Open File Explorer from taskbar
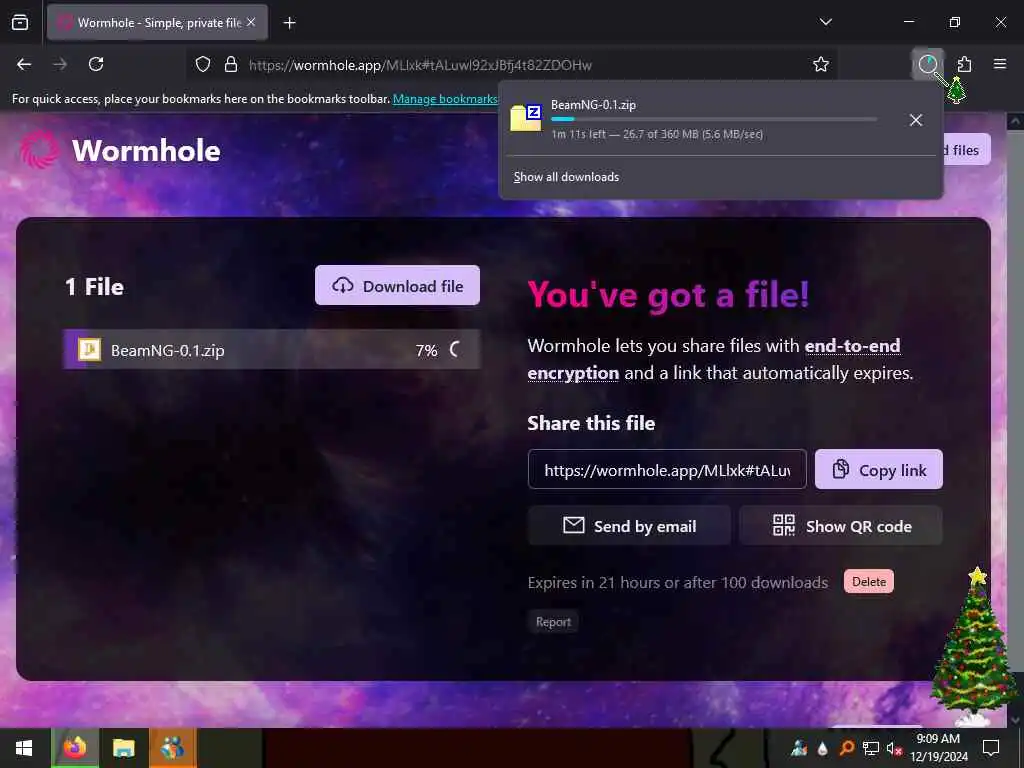The height and width of the screenshot is (768, 1024). (x=123, y=748)
